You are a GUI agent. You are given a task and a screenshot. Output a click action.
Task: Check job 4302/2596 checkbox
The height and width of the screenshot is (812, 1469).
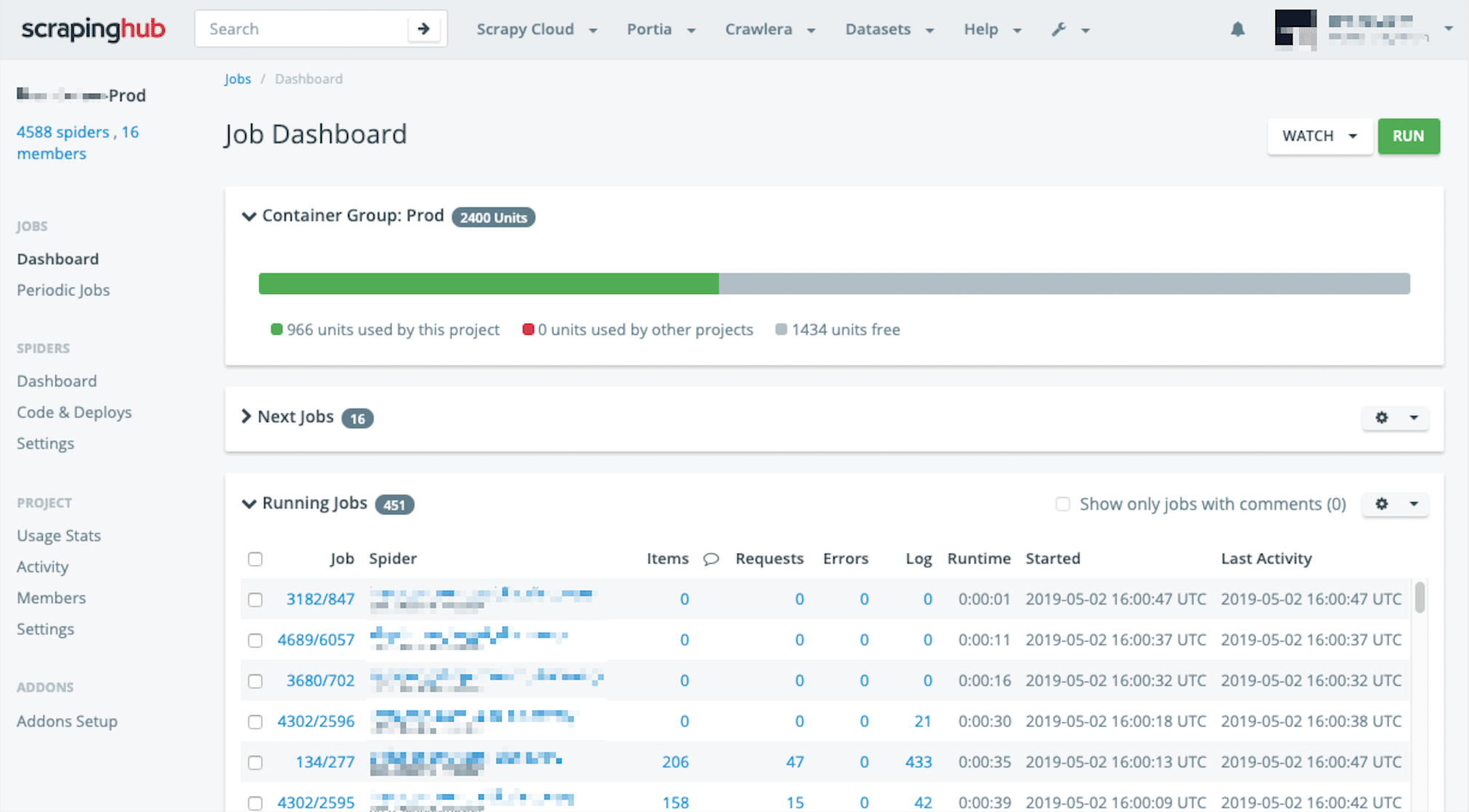255,722
